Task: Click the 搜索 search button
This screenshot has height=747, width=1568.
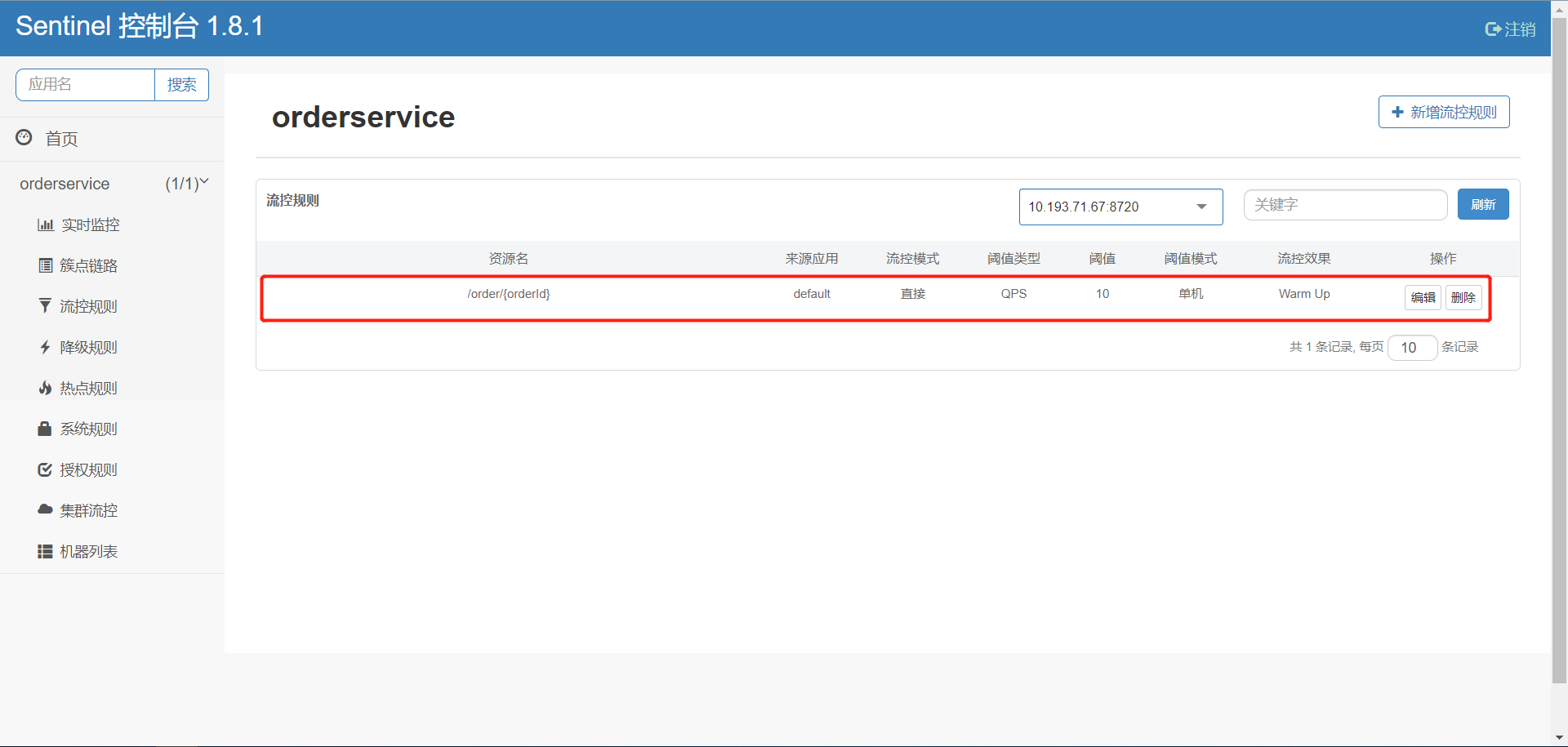Action: [181, 85]
